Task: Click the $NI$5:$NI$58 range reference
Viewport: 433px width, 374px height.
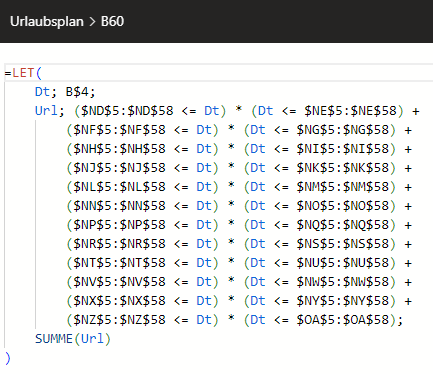Action: tap(343, 149)
